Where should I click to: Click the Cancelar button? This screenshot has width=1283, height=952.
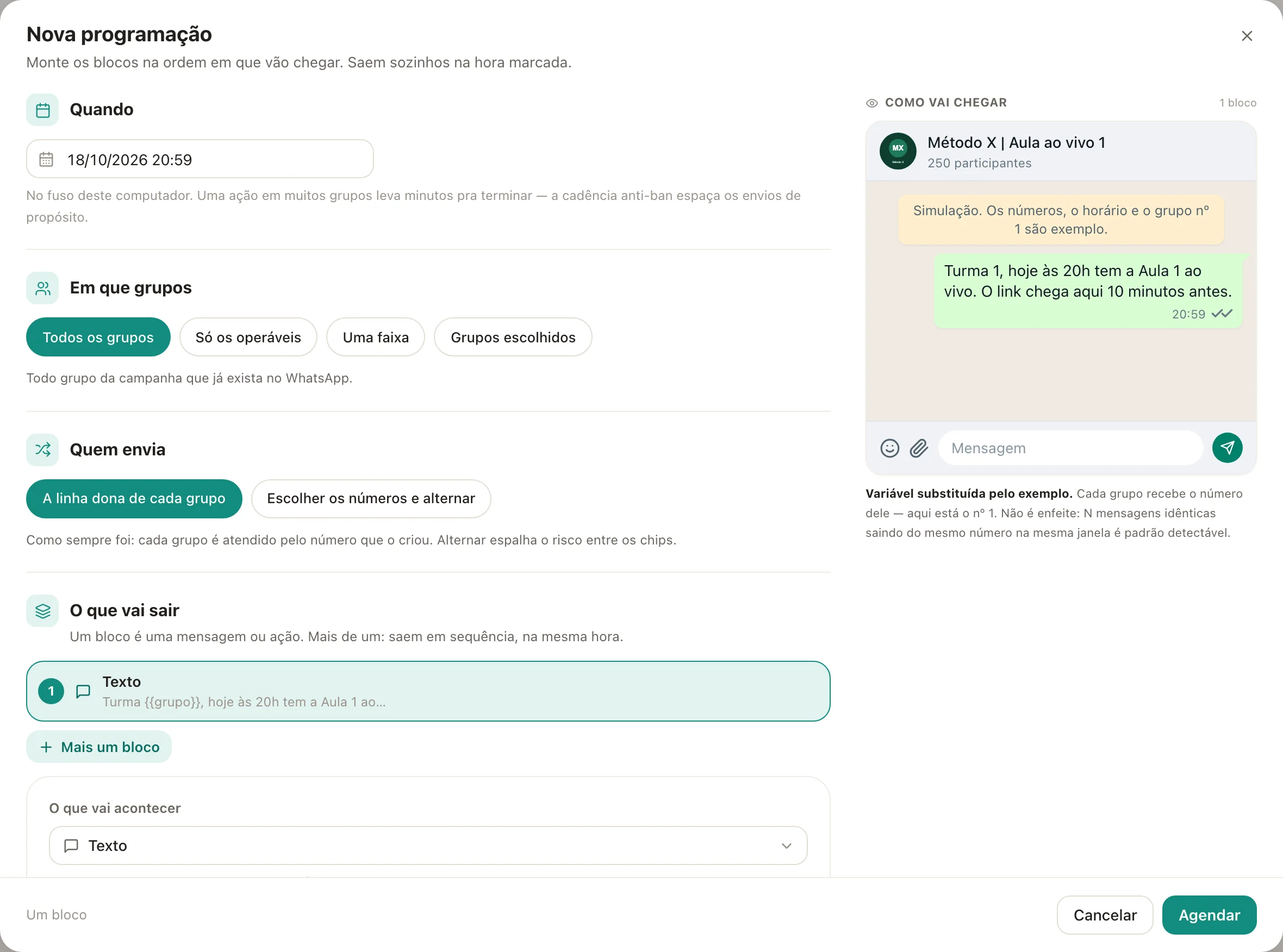[1105, 915]
